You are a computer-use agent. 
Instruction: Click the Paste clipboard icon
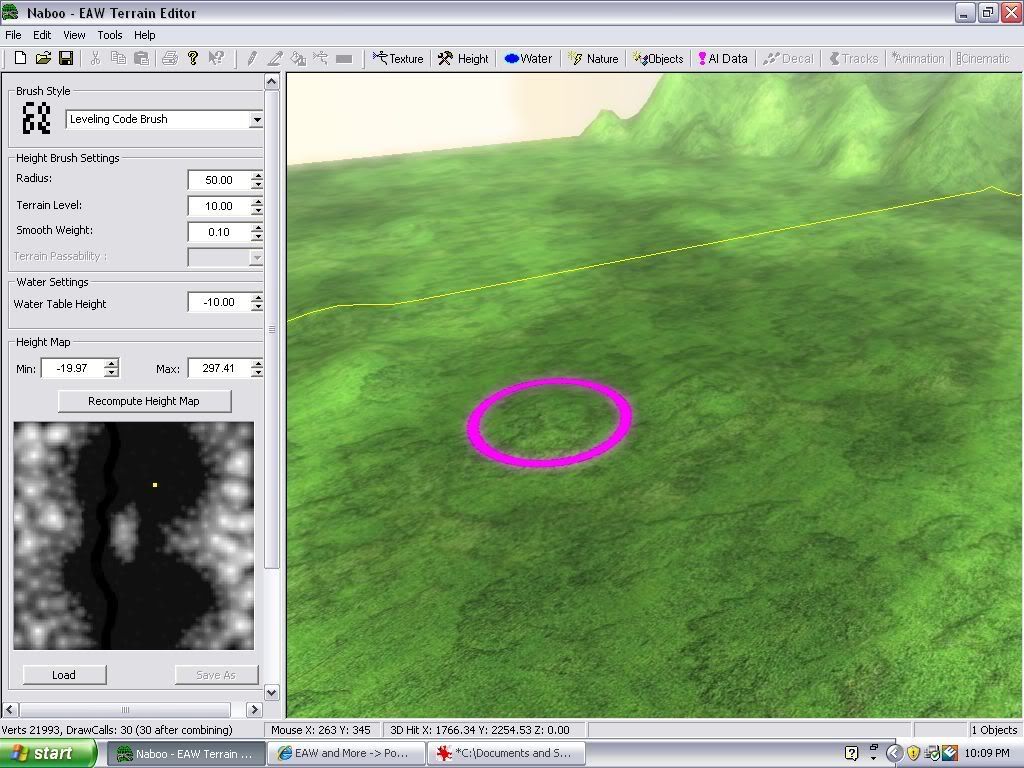pyautogui.click(x=141, y=58)
